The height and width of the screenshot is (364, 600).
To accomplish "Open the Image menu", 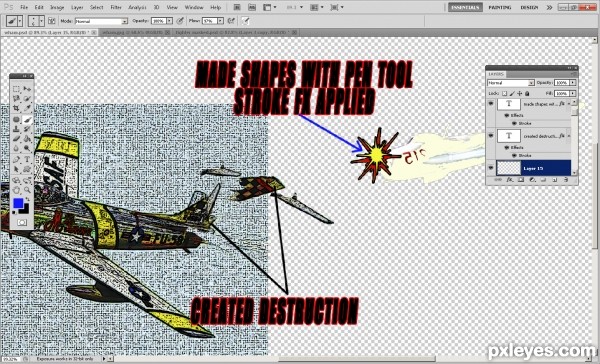I will 57,7.
